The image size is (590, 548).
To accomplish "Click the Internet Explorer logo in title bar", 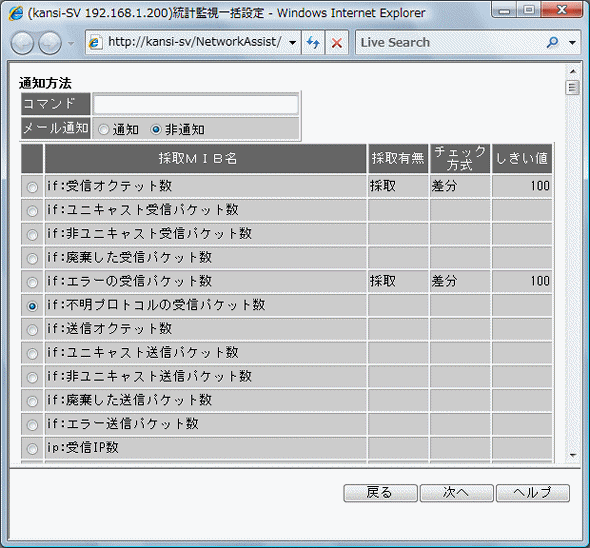I will pos(16,13).
